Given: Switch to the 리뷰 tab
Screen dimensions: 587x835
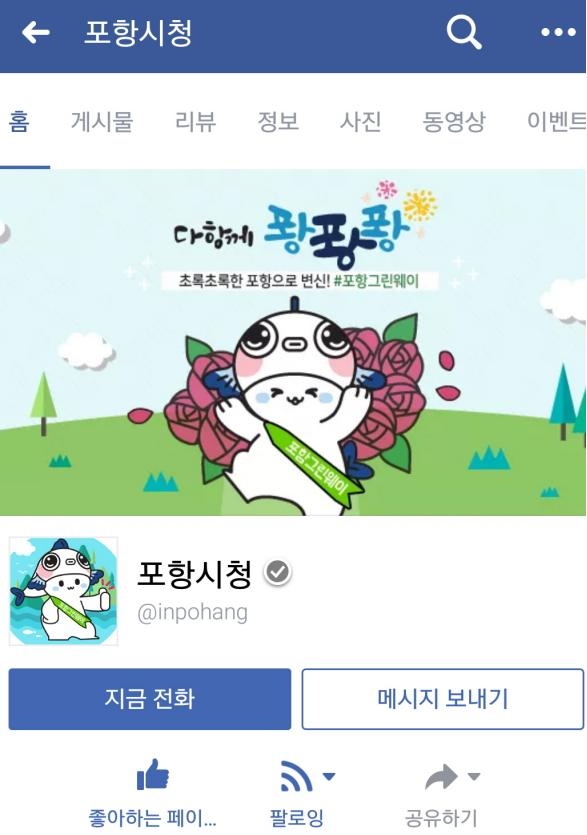Looking at the screenshot, I should coord(195,121).
